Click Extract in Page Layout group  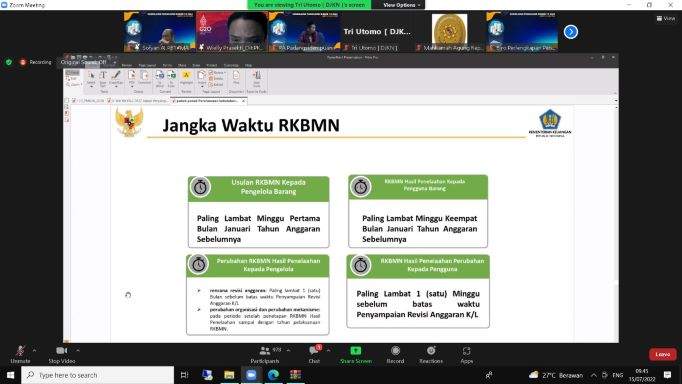(x=216, y=84)
